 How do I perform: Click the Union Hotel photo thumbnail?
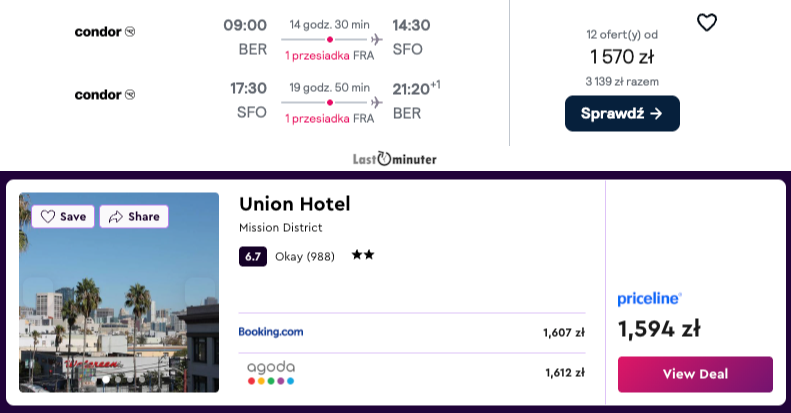[119, 292]
